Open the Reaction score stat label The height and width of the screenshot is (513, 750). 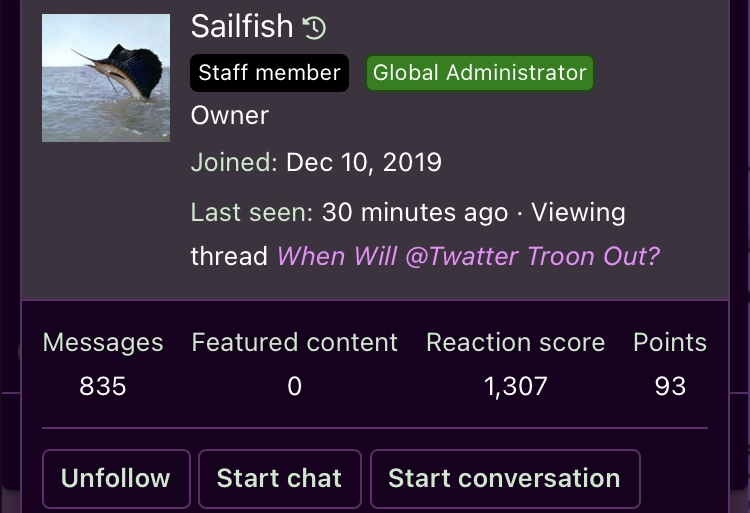[x=516, y=343]
